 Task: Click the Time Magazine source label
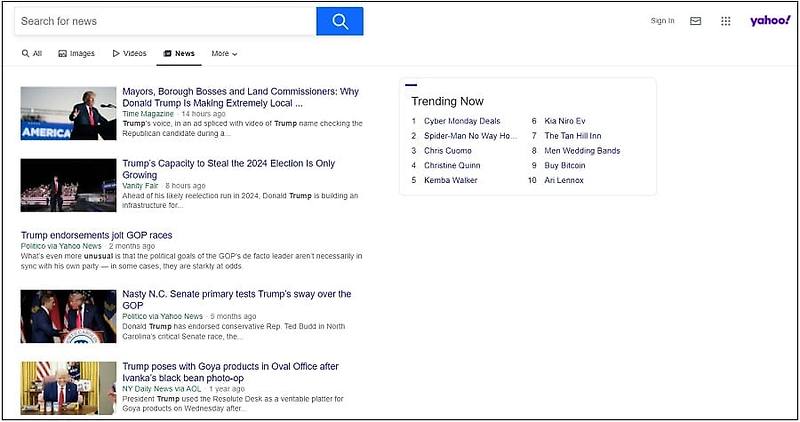[148, 114]
